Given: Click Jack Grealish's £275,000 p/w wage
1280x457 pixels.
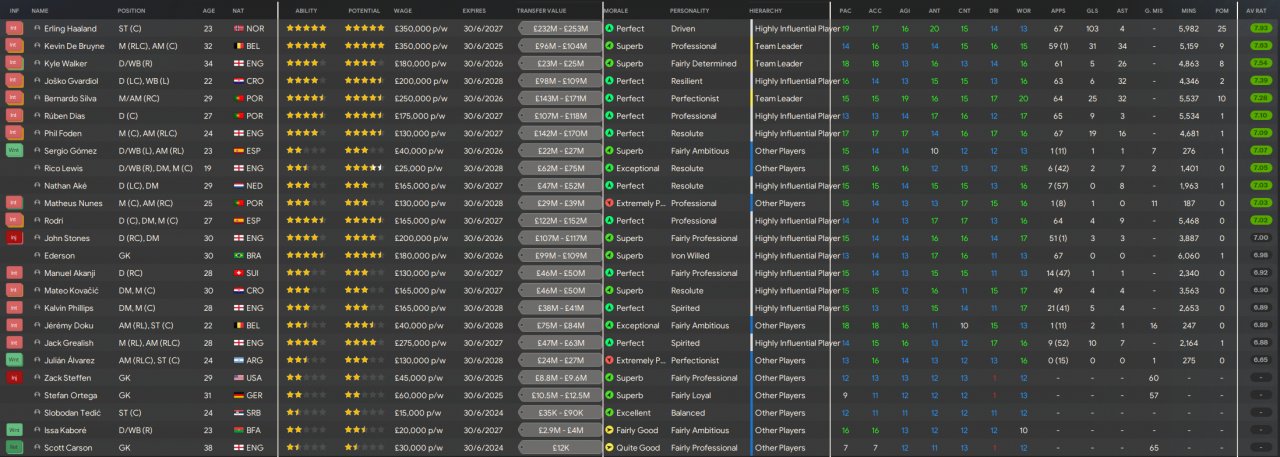Looking at the screenshot, I should [419, 343].
